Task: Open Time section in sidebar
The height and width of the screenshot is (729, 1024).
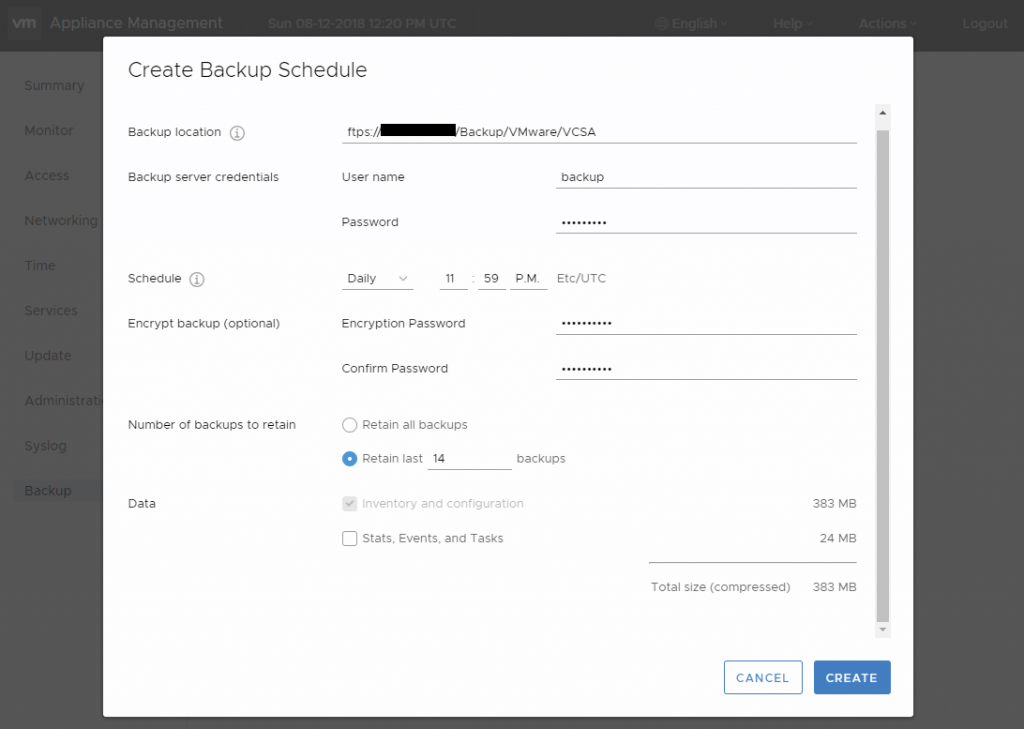Action: 40,266
